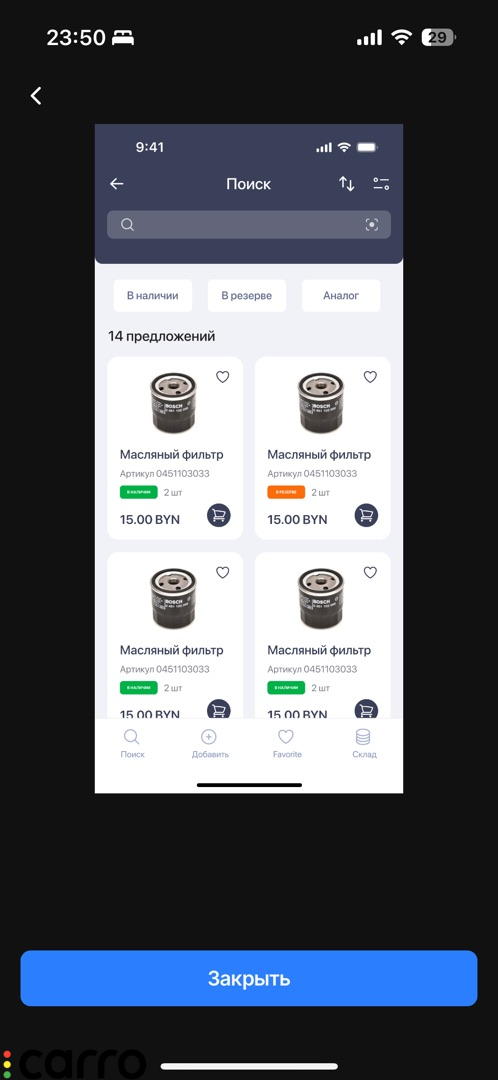
Task: Switch to the Добавить tab
Action: click(x=209, y=743)
